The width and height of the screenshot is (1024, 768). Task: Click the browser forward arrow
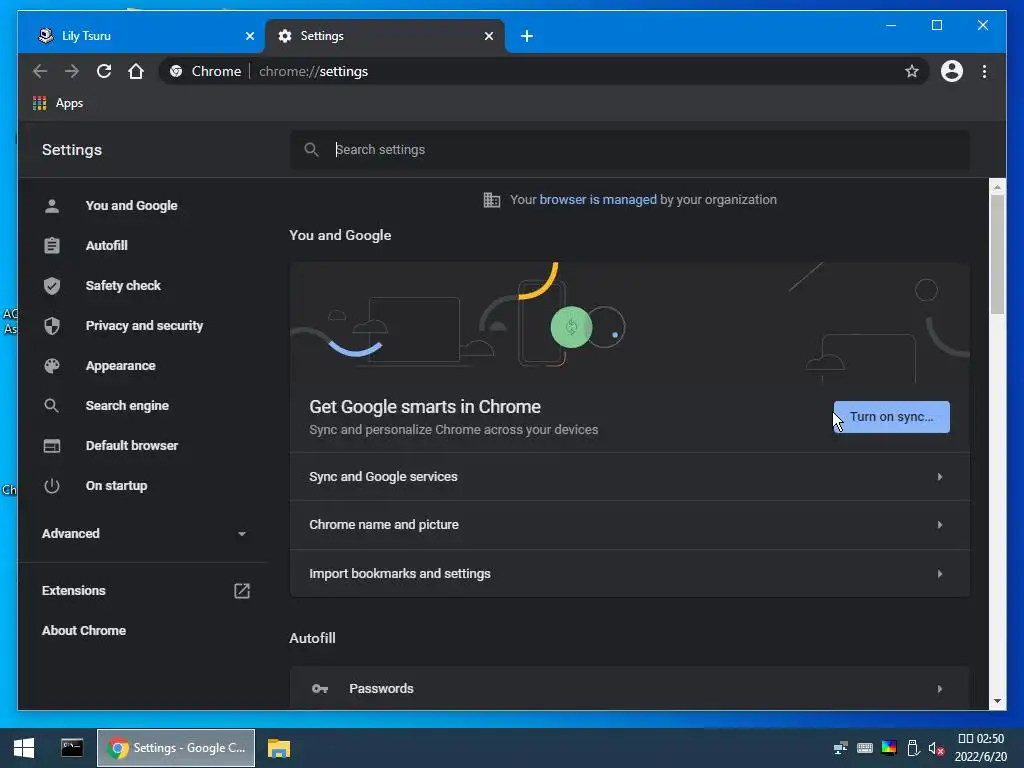72,71
